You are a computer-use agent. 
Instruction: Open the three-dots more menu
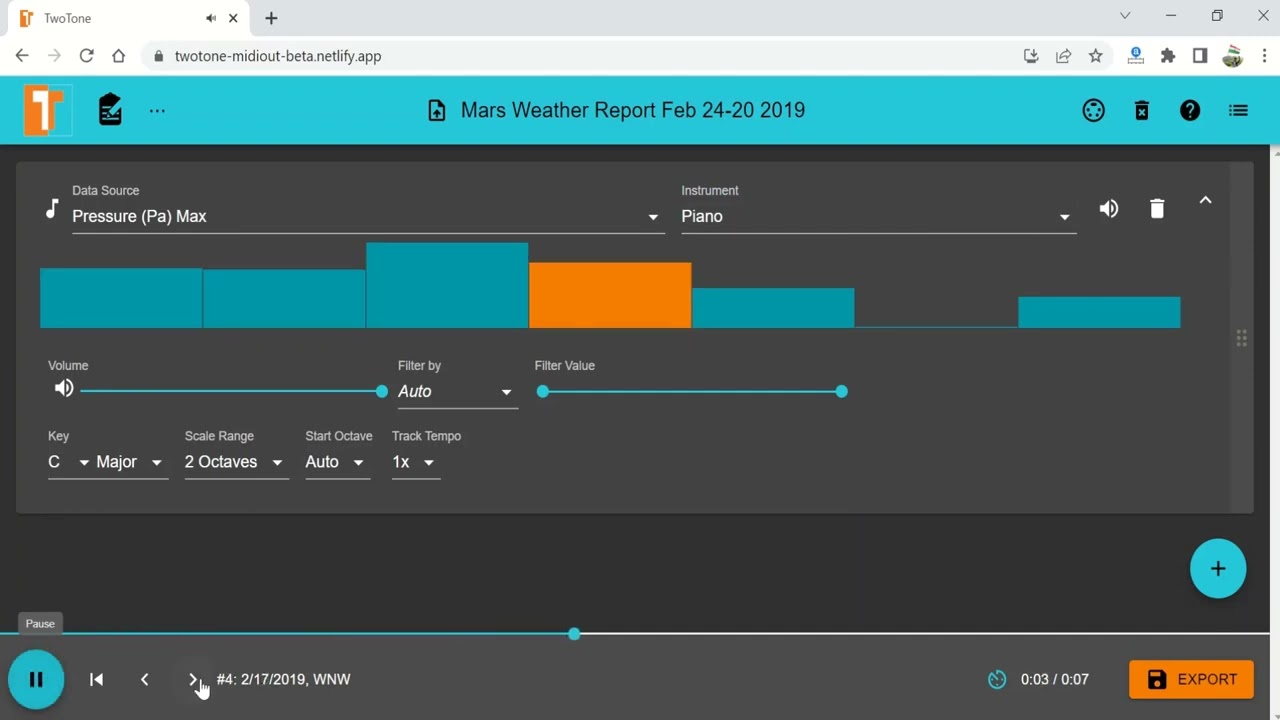(x=157, y=110)
